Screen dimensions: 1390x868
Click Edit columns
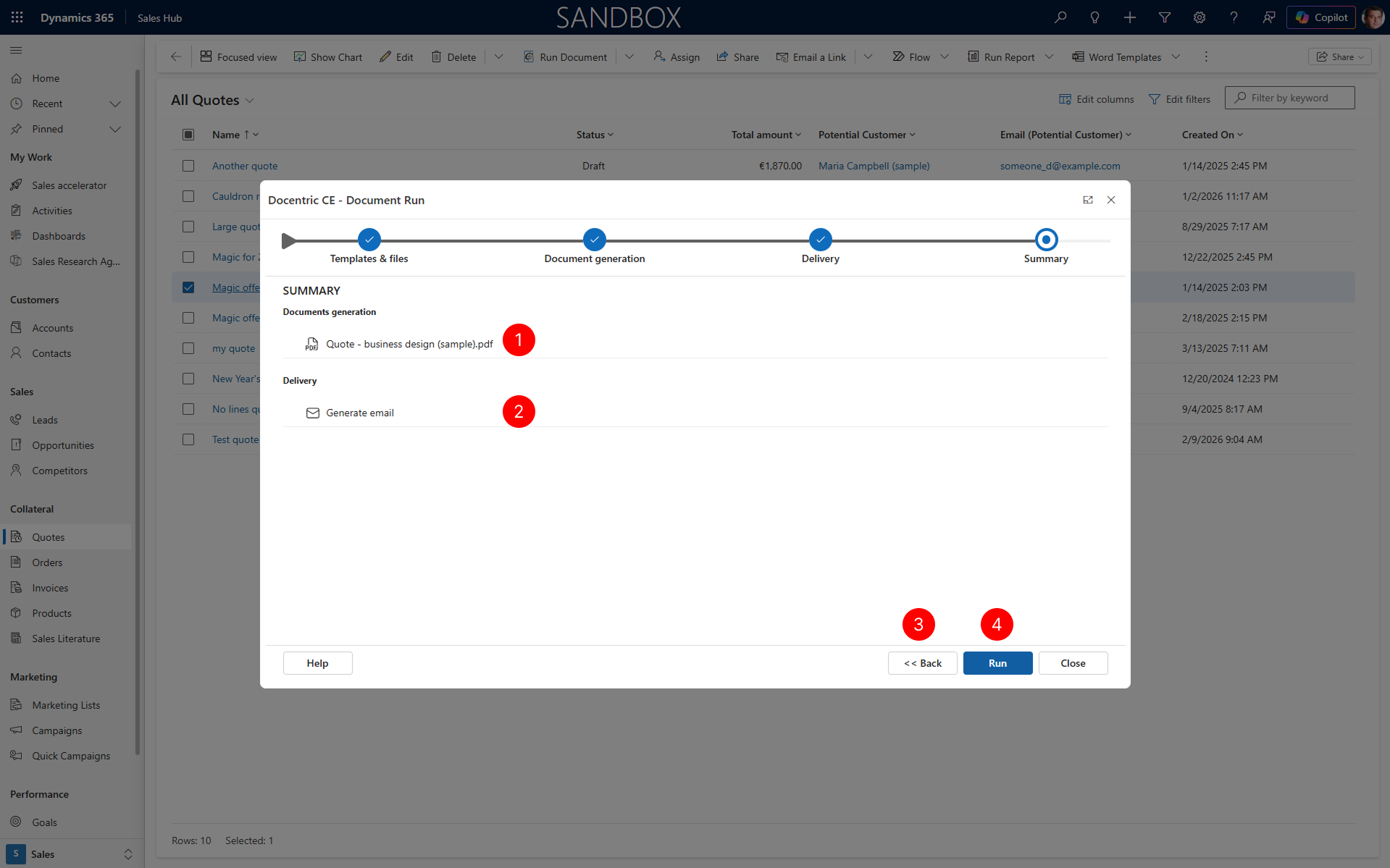[1097, 99]
